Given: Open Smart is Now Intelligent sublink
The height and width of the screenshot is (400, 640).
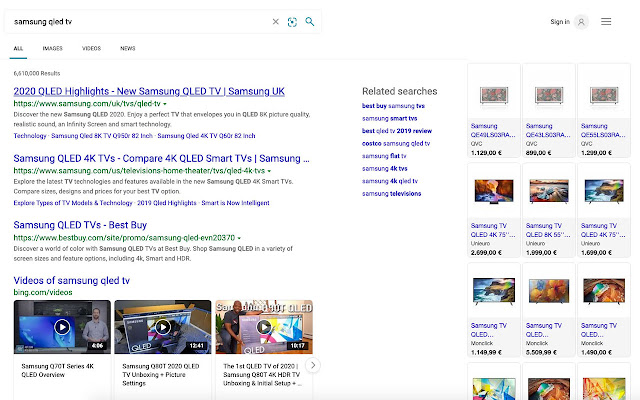Looking at the screenshot, I should point(236,203).
